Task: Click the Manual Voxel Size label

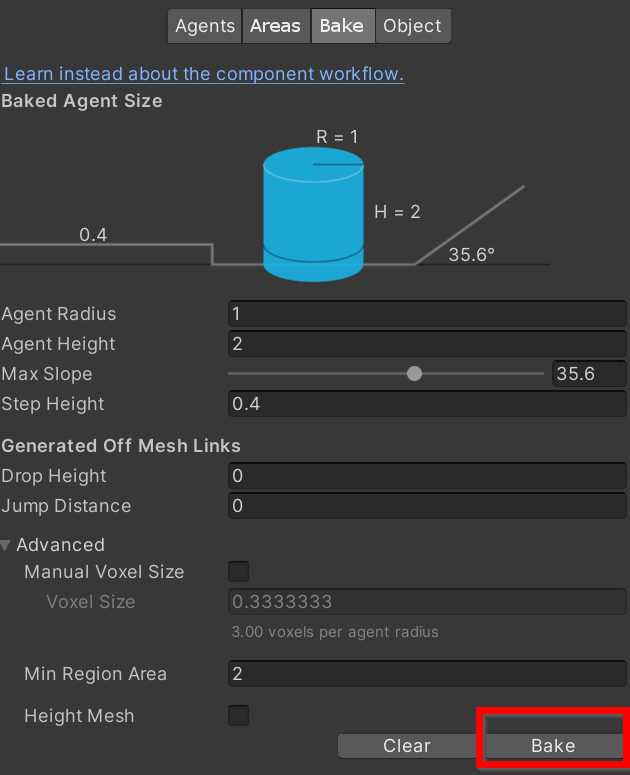Action: [104, 572]
